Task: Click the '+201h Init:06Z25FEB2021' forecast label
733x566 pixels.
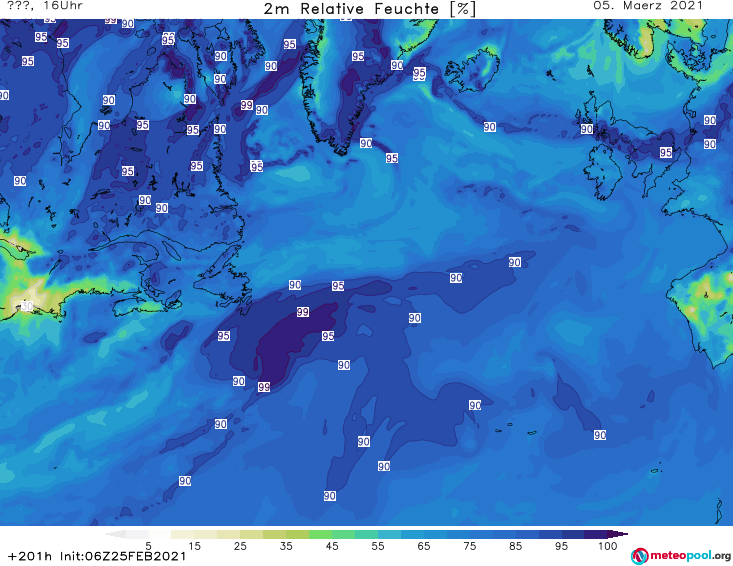Action: pyautogui.click(x=97, y=556)
